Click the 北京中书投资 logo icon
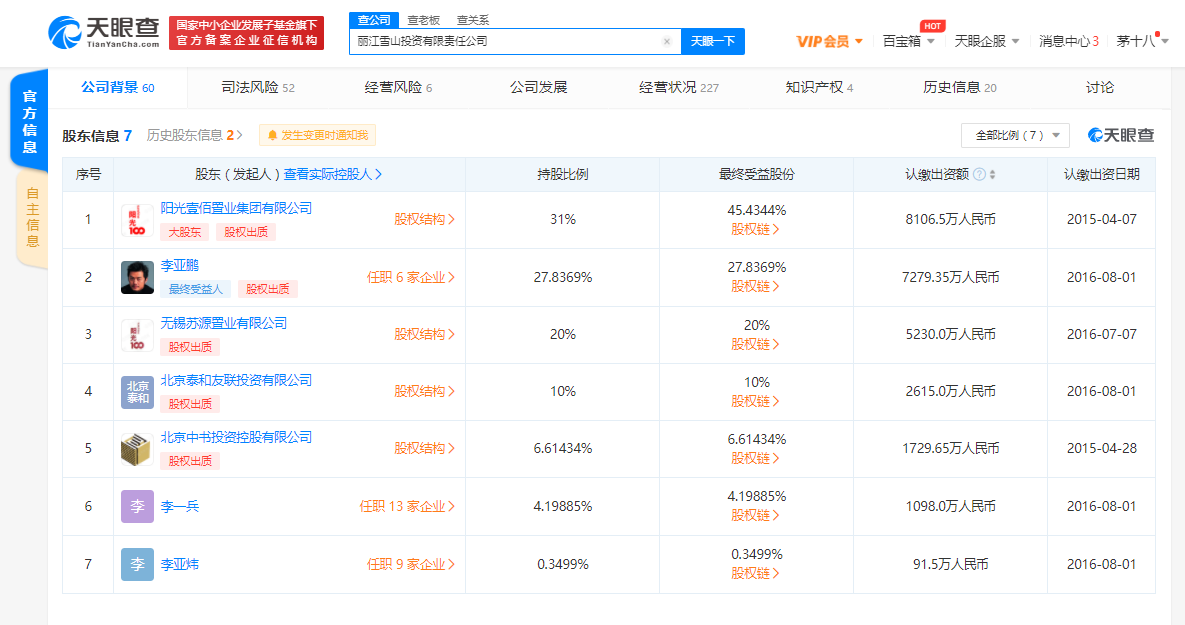Screen dimensions: 1185x625 (137, 449)
